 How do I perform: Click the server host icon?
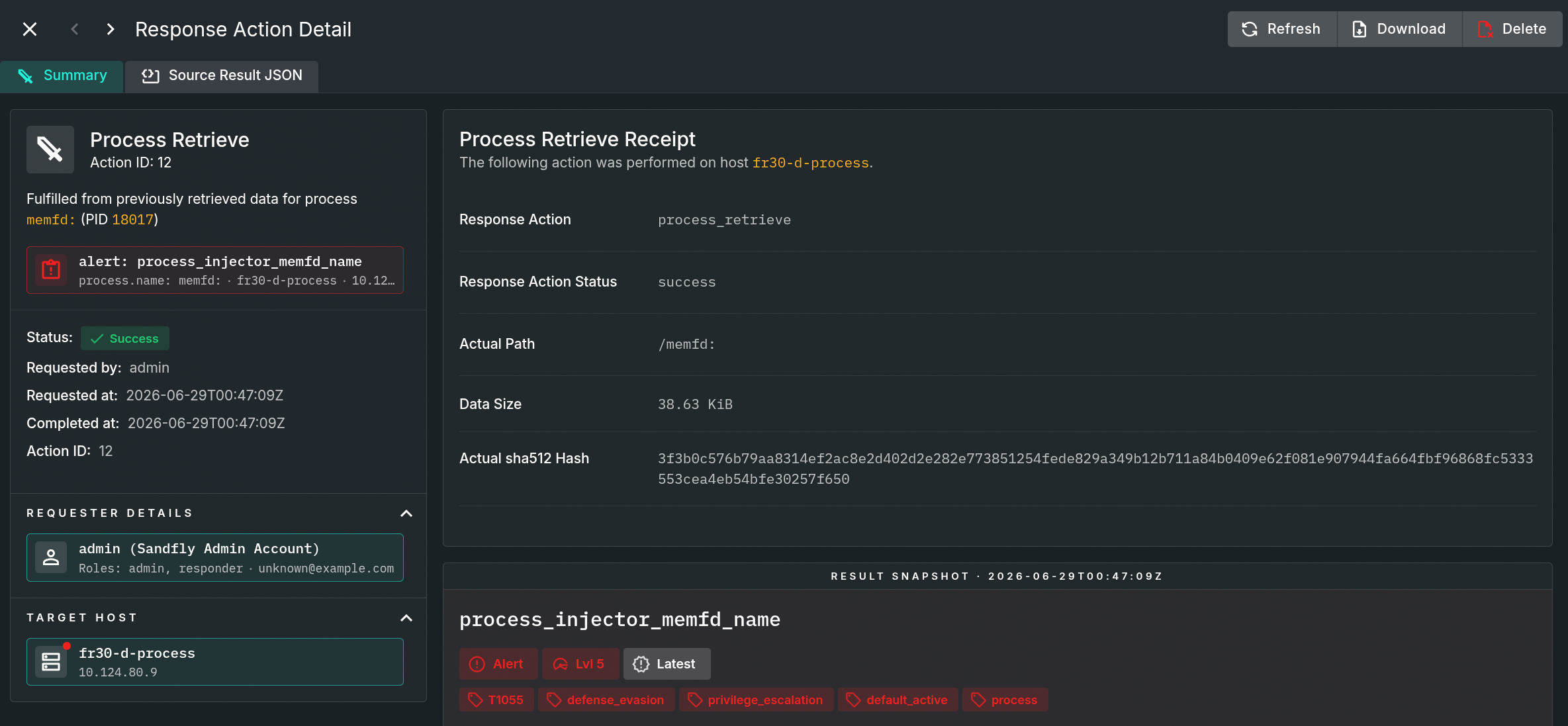(51, 662)
